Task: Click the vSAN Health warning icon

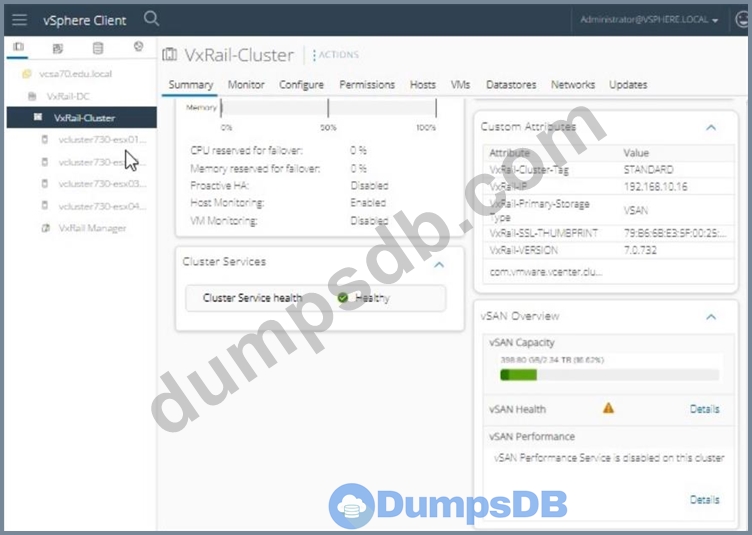Action: coord(609,409)
